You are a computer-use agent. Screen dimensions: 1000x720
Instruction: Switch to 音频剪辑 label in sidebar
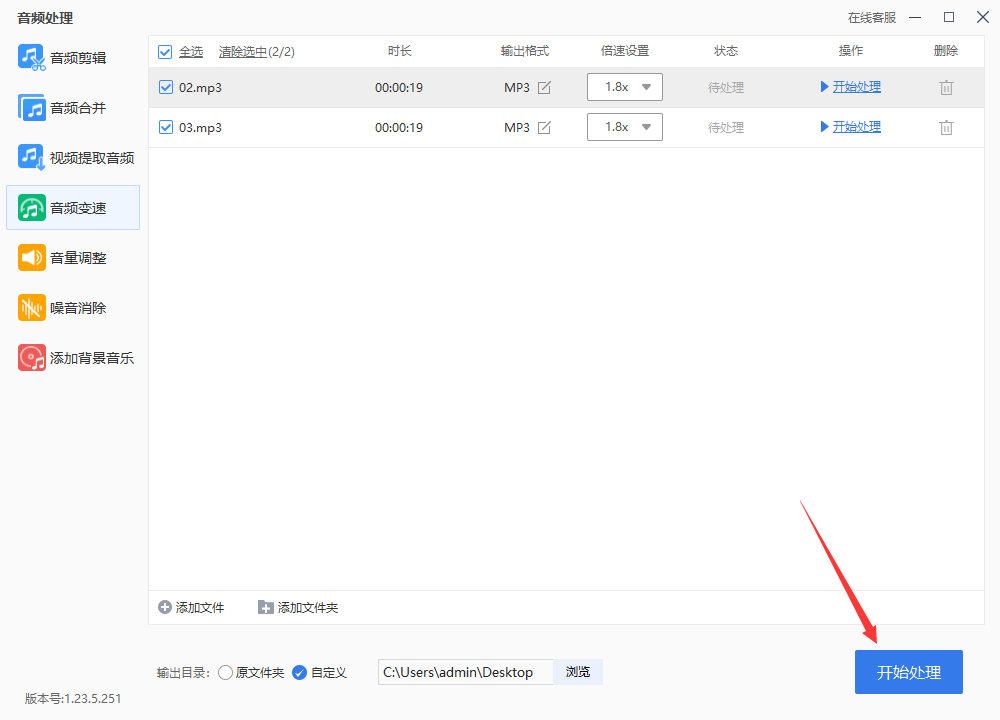78,58
